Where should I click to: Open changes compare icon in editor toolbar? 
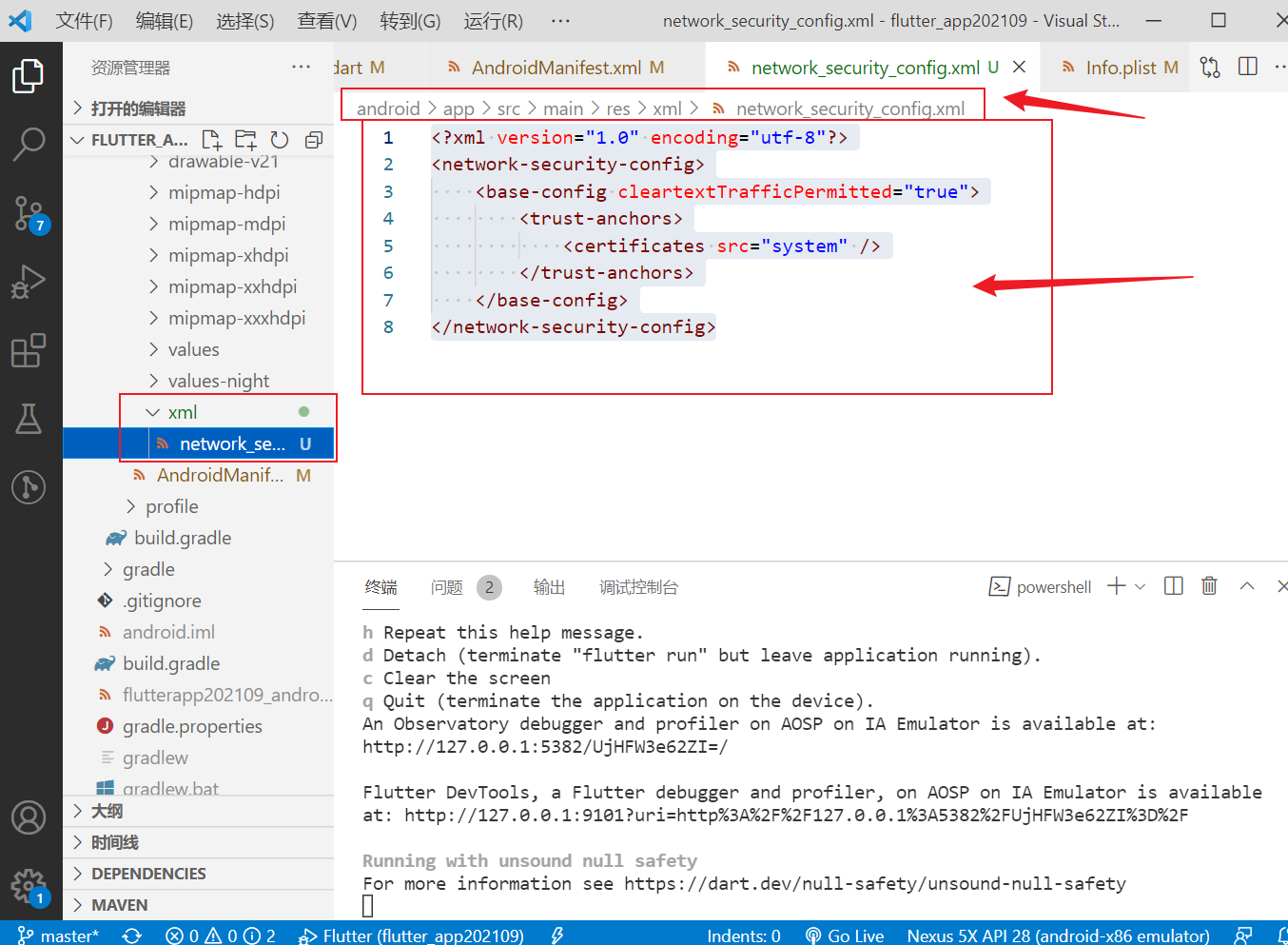pyautogui.click(x=1210, y=67)
